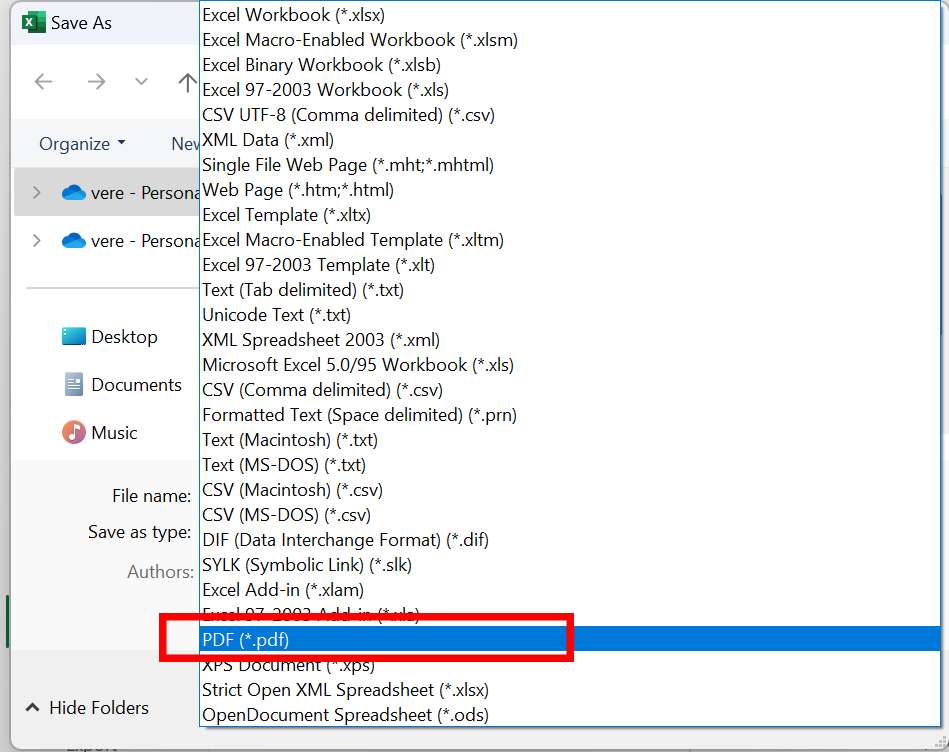This screenshot has width=949, height=752.
Task: Select Text (MS-DOS) (*.txt)
Action: point(570,465)
